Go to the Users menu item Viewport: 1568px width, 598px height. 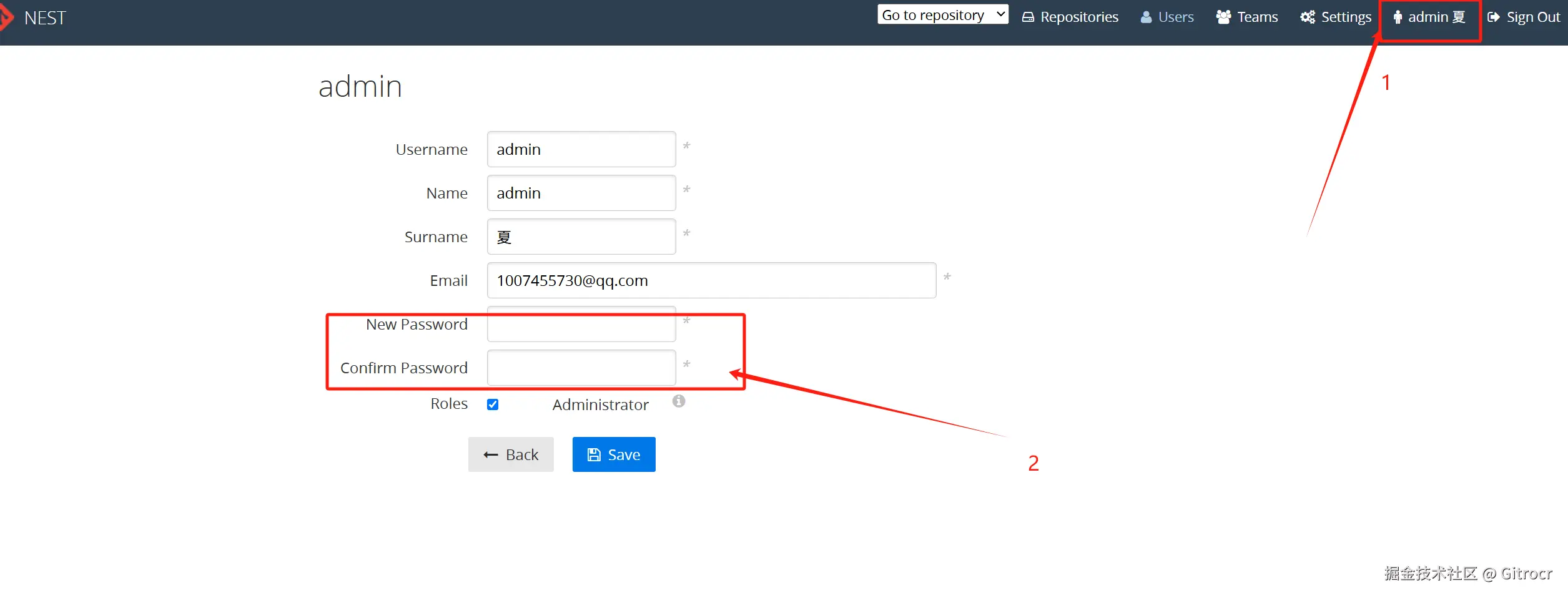point(1167,17)
